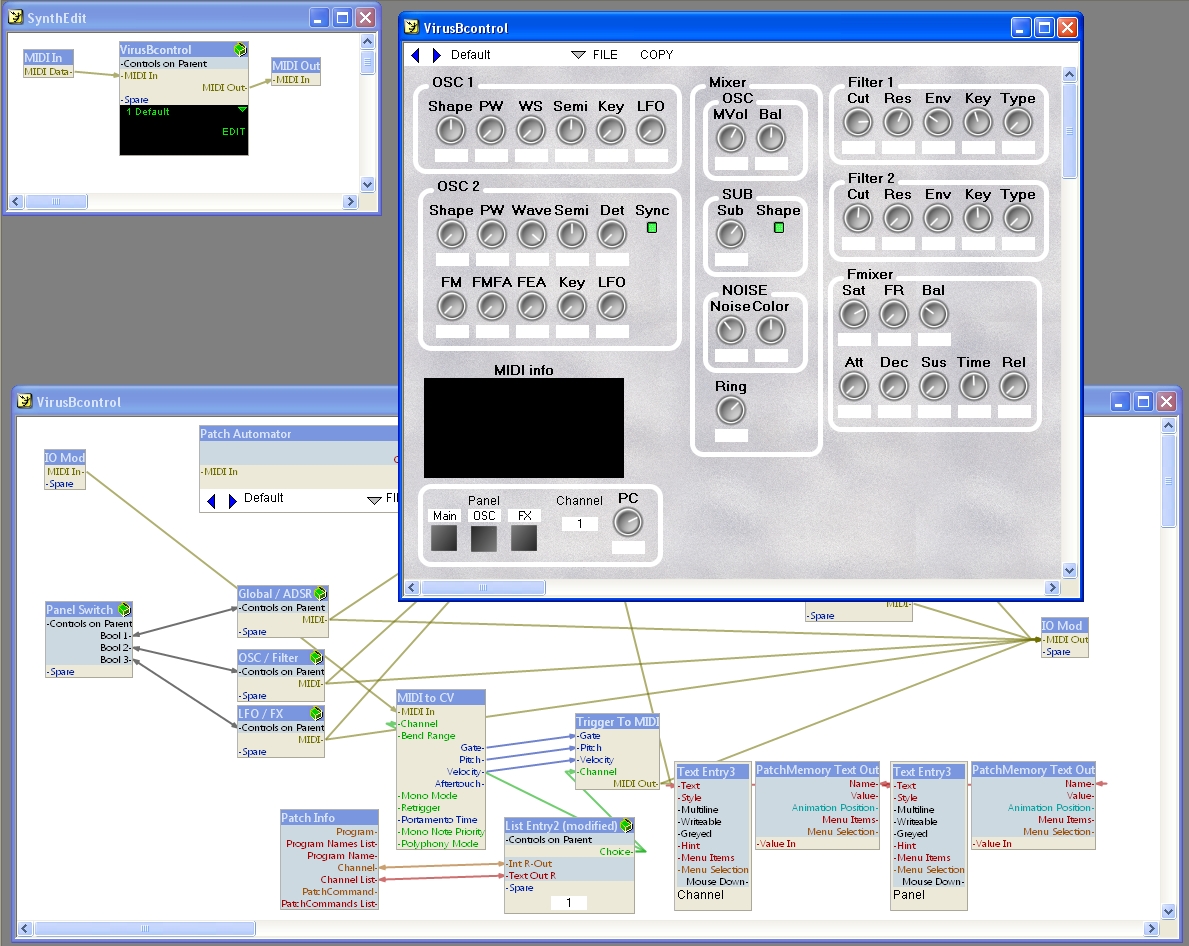This screenshot has width=1189, height=946.
Task: Click the Att envelope knob
Action: (855, 387)
